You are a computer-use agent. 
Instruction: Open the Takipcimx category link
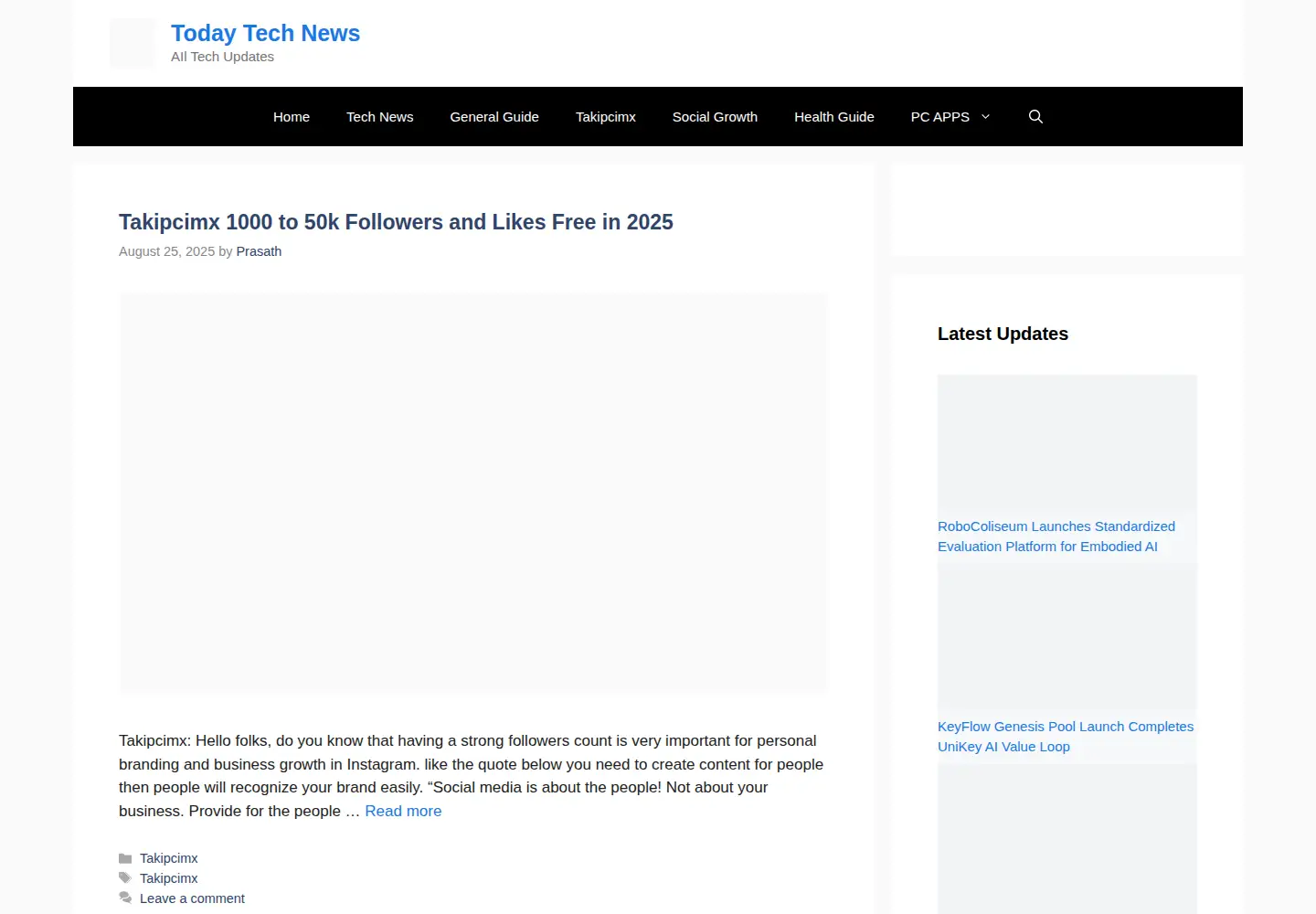click(168, 858)
